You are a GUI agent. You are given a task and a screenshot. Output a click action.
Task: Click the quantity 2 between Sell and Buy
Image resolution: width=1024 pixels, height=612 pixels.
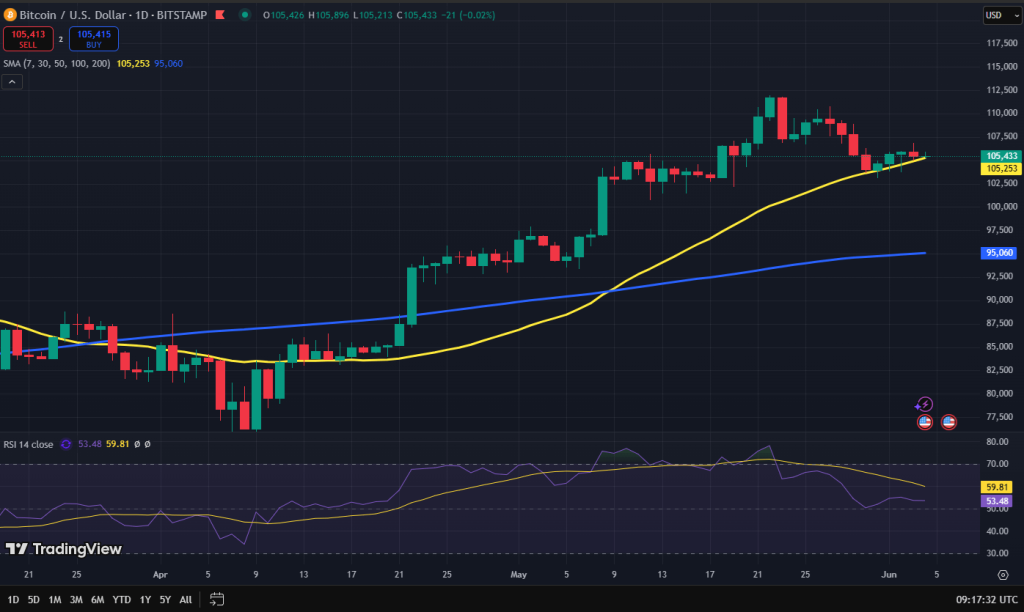pos(61,39)
